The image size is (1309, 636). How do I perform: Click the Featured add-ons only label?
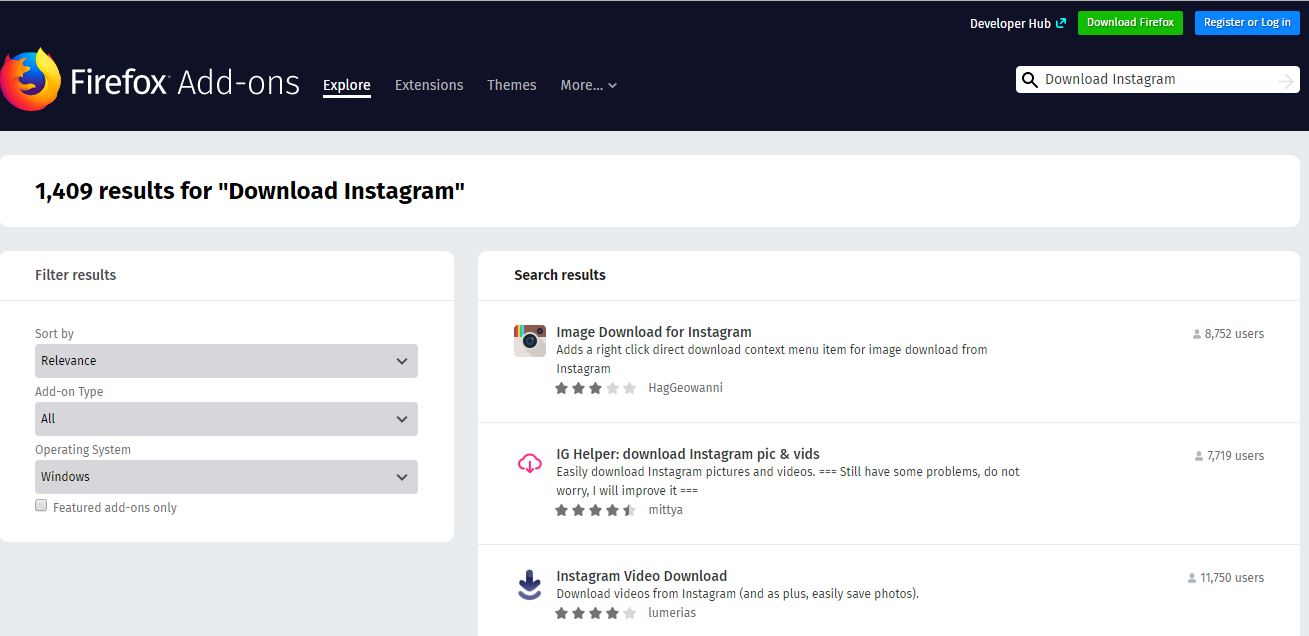(115, 508)
